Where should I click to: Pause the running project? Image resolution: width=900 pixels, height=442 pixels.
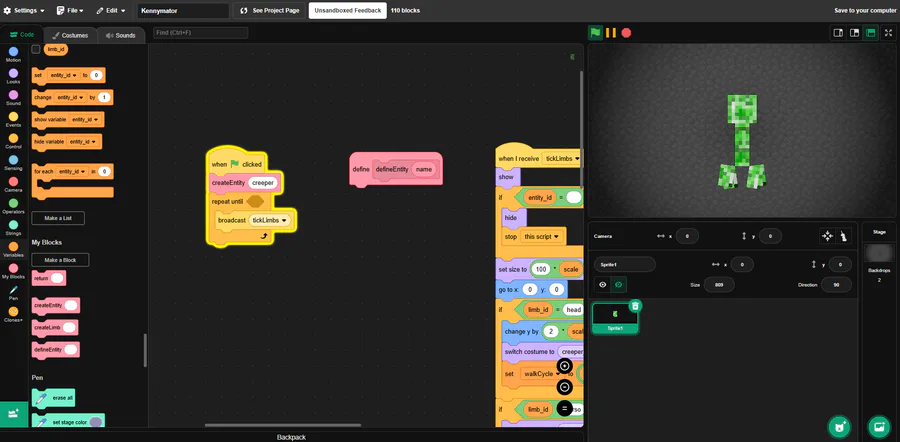pos(611,33)
